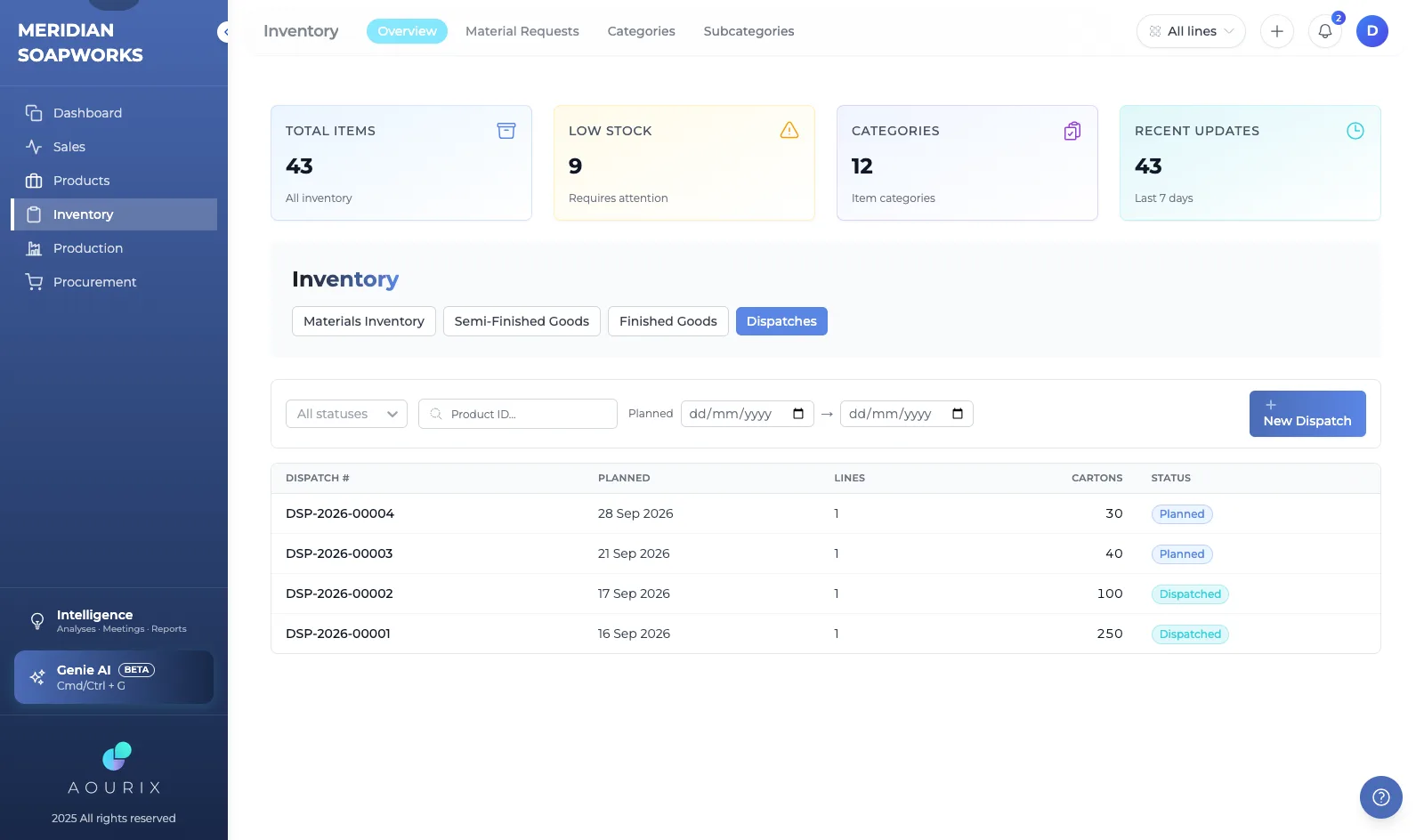This screenshot has width=1424, height=840.
Task: Launch Genie AI assistant
Action: pos(114,677)
